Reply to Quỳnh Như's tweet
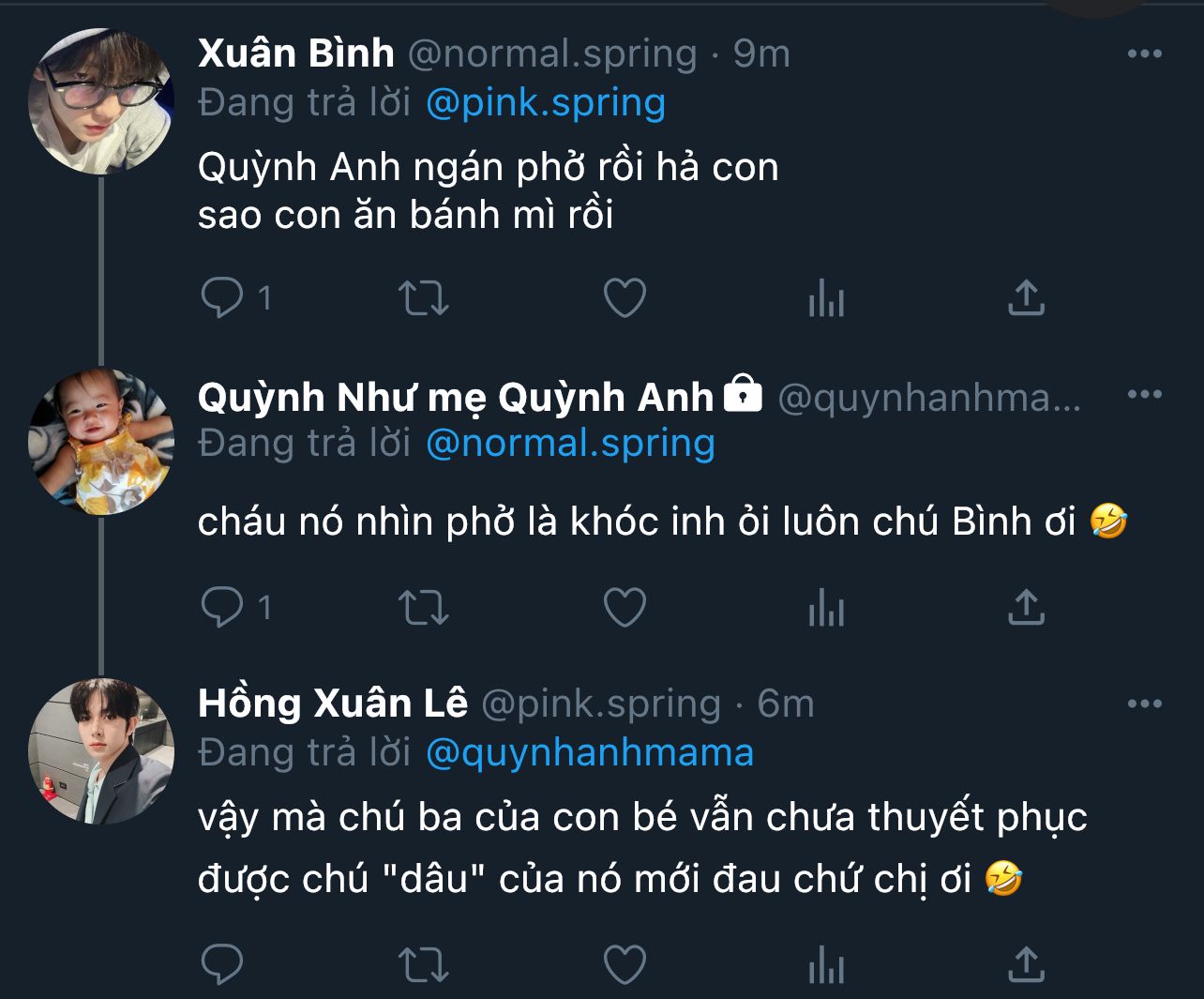 point(222,608)
